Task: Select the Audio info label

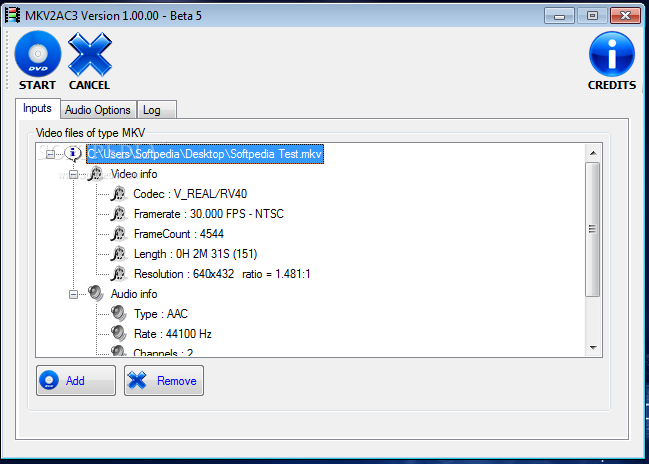Action: 134,294
